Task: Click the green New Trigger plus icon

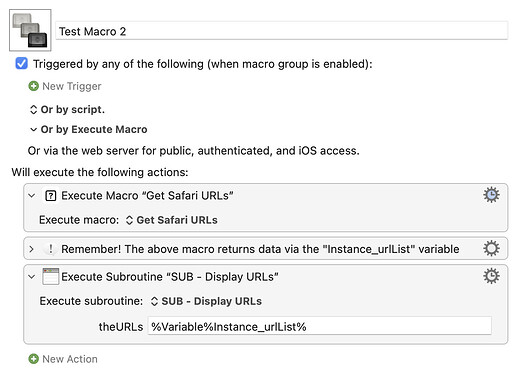Action: (x=33, y=86)
